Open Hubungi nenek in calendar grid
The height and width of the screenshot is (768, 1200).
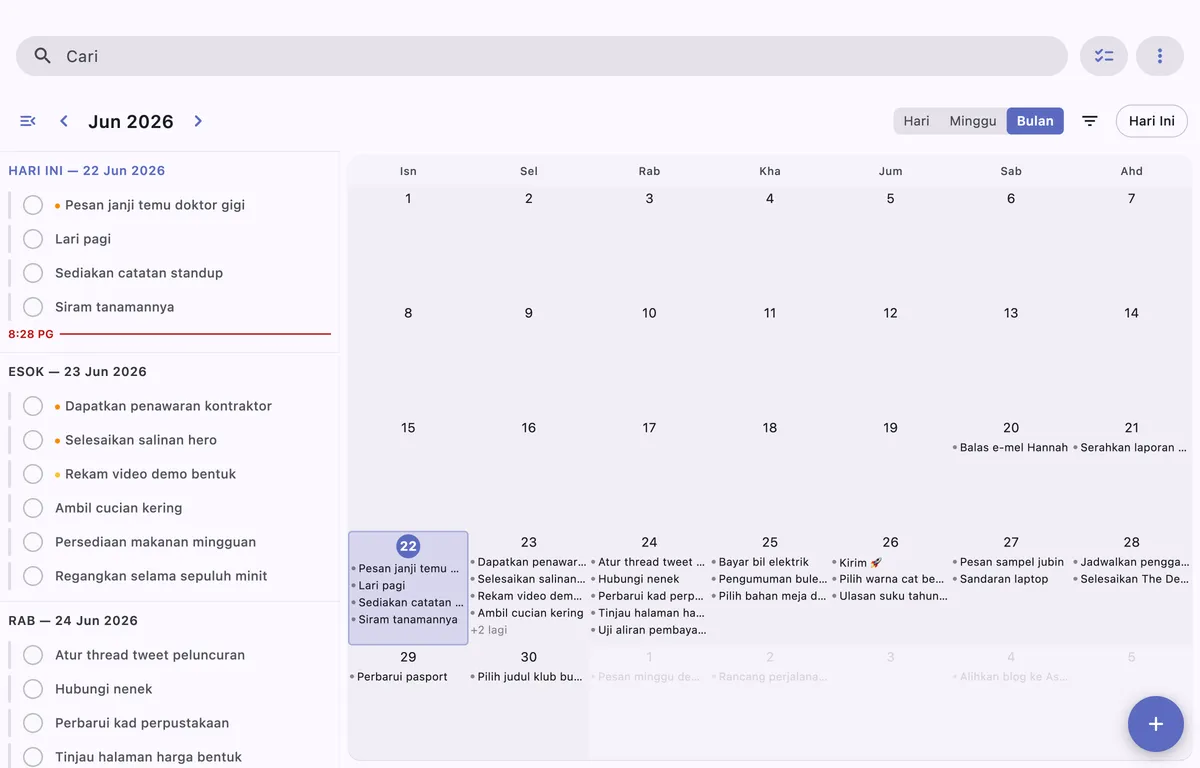[649, 579]
